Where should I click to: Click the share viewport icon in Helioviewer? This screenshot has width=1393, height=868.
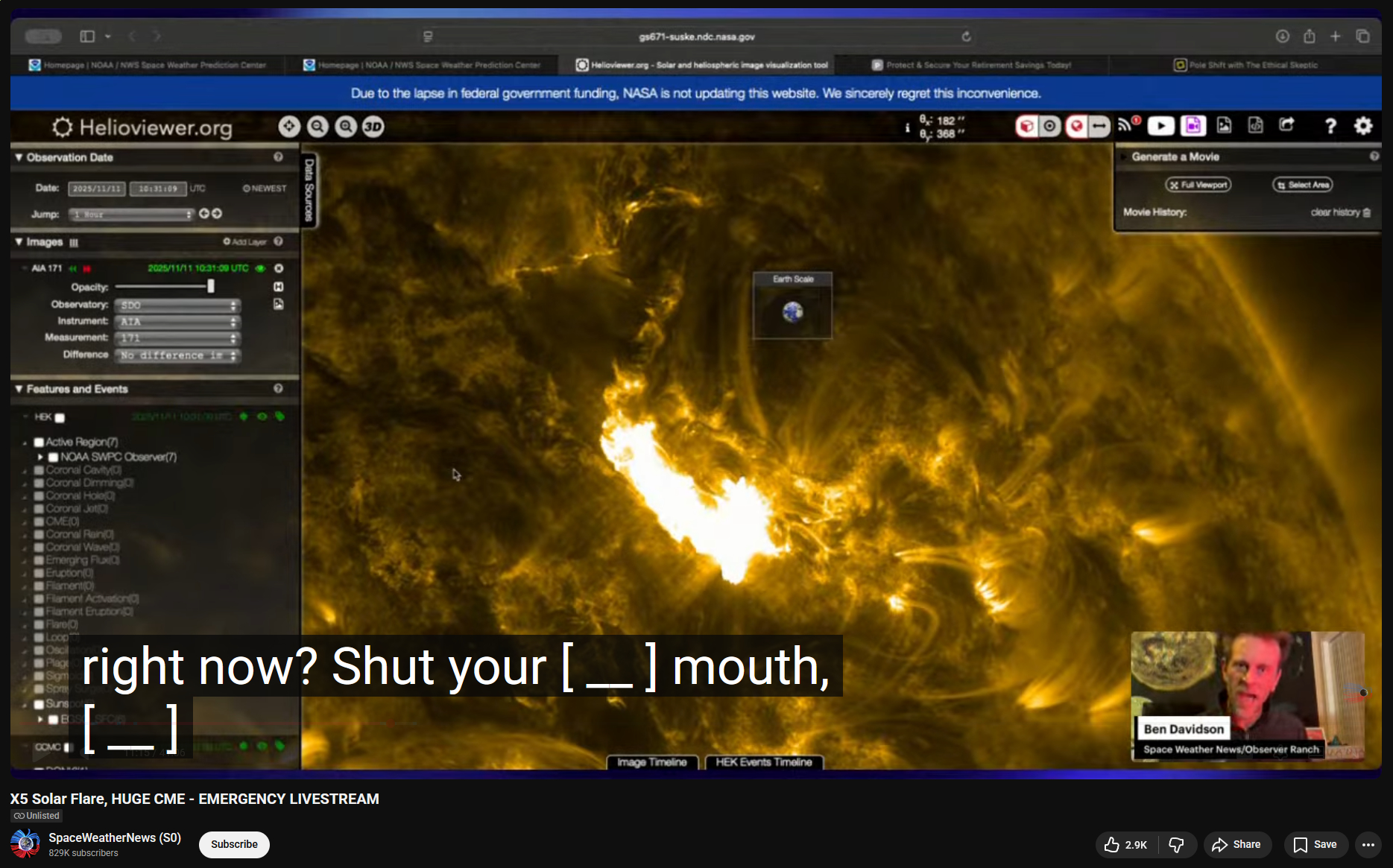(x=1287, y=124)
